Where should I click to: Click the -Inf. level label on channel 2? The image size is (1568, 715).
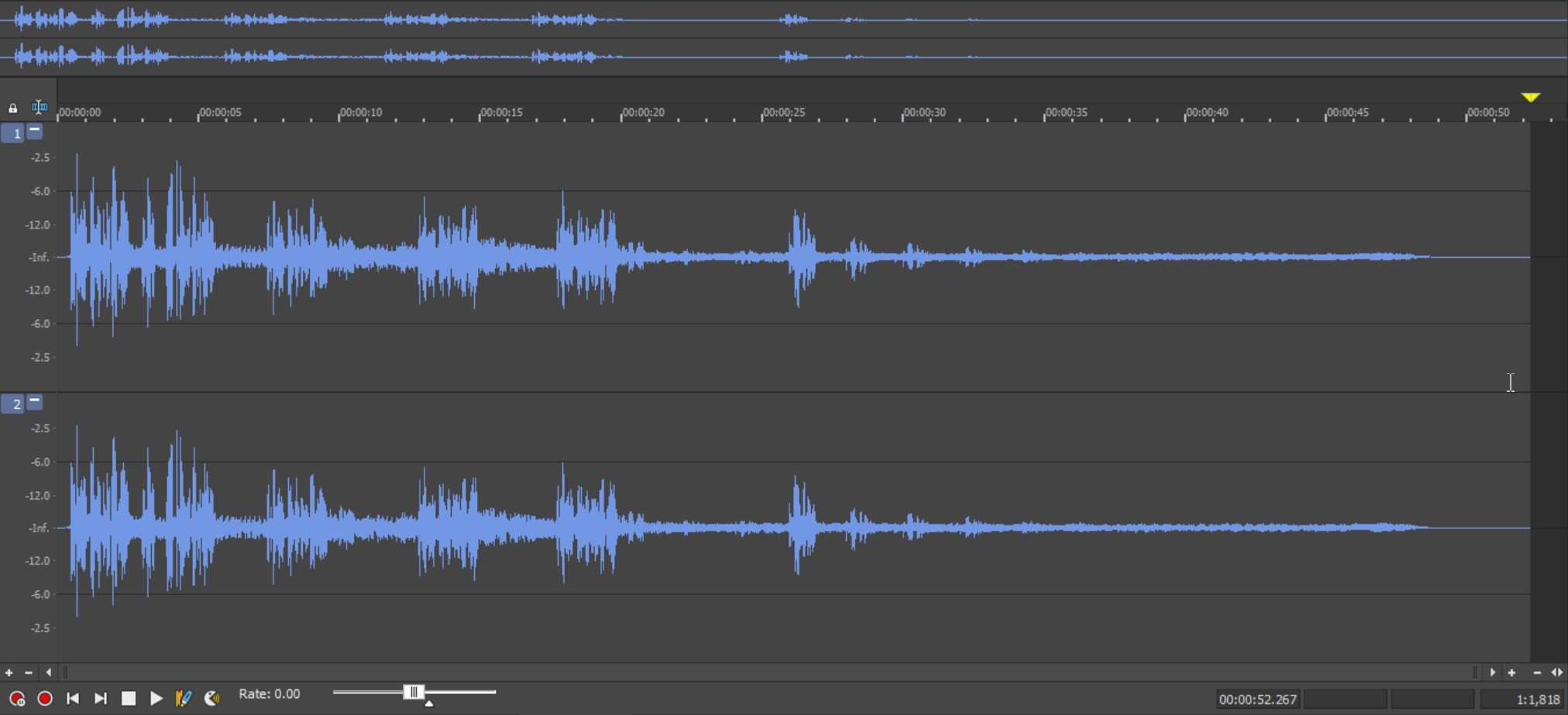point(40,528)
